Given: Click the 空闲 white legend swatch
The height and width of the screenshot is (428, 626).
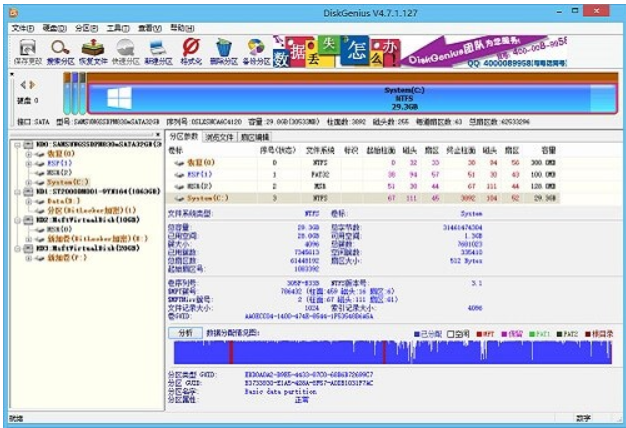Looking at the screenshot, I should click(450, 334).
